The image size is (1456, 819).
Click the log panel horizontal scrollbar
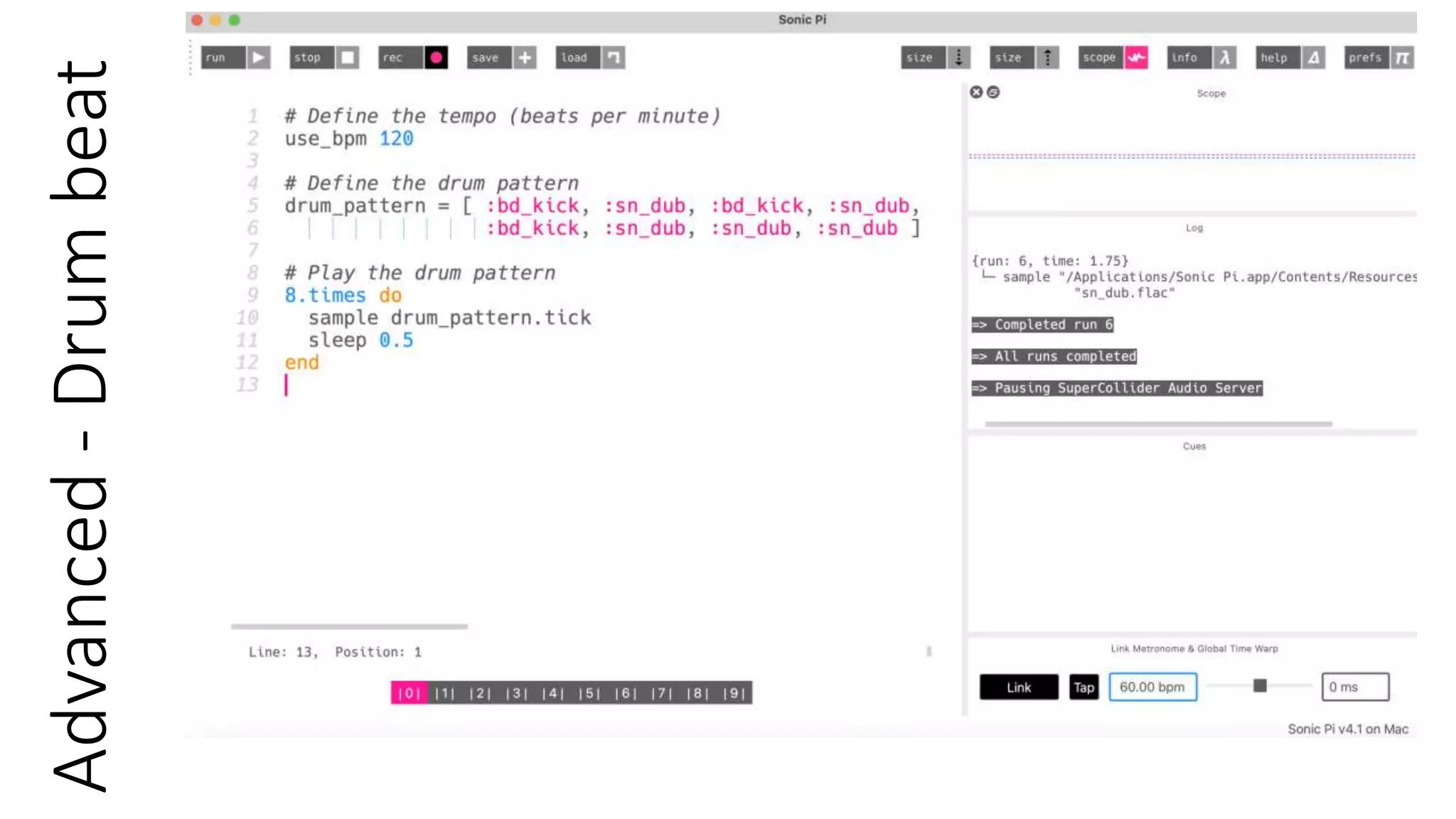[1158, 424]
